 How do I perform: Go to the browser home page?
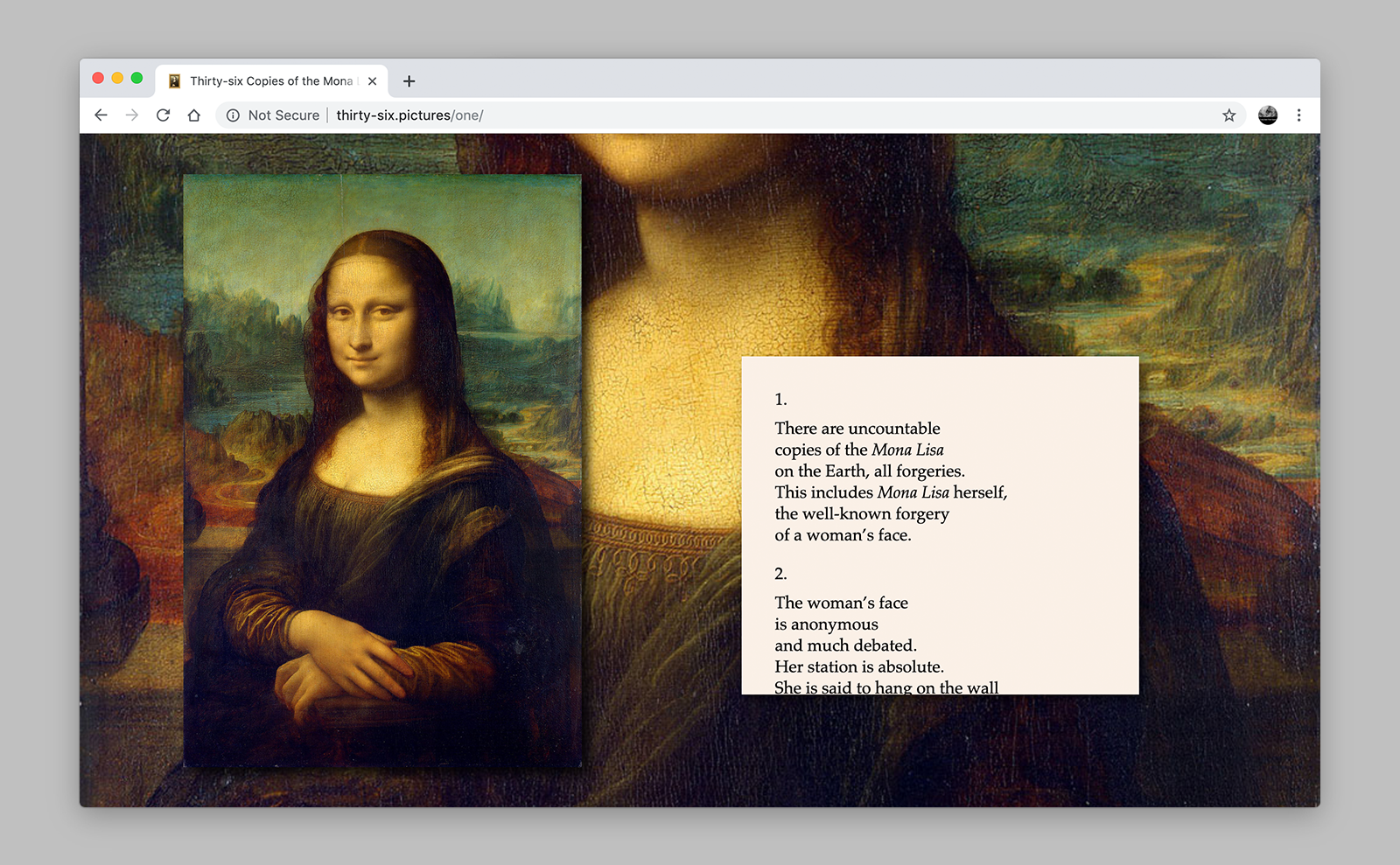click(x=194, y=115)
